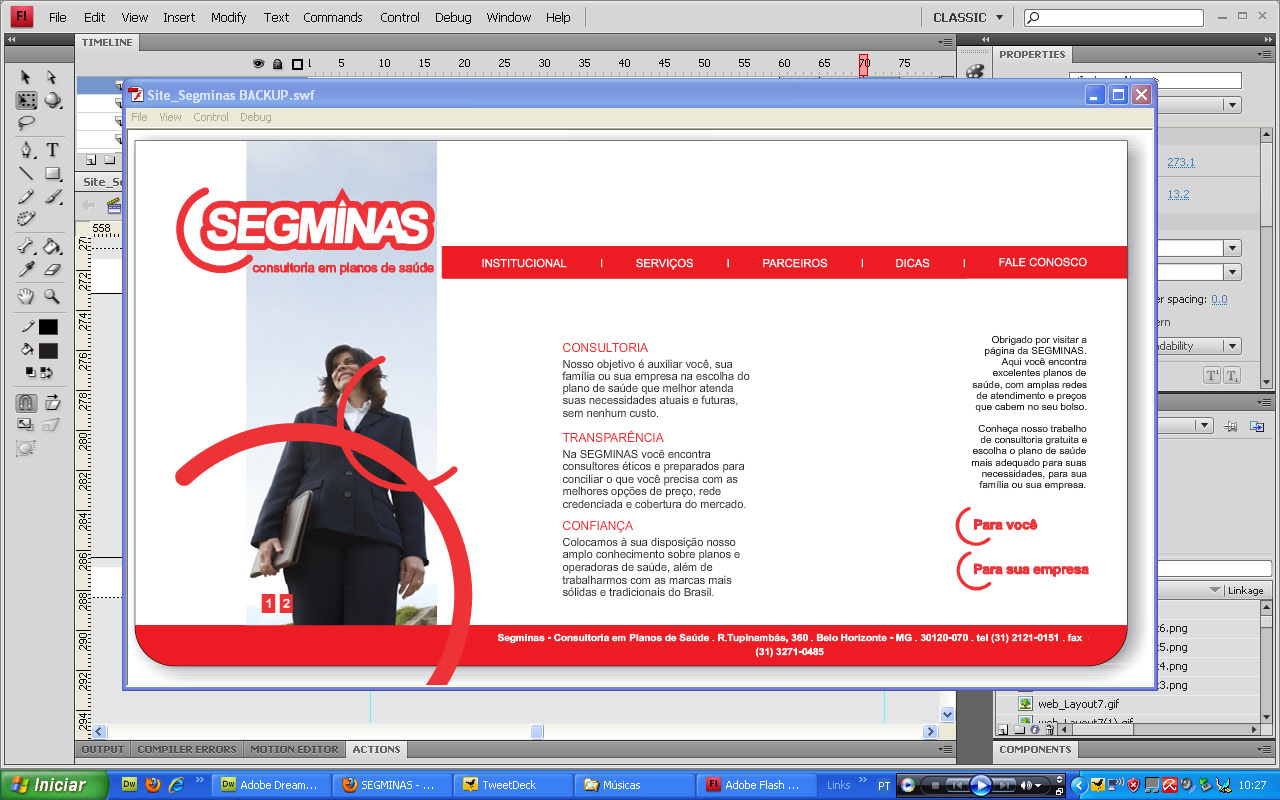1280x800 pixels.
Task: Select the Zoom magnifier tool
Action: 52,296
